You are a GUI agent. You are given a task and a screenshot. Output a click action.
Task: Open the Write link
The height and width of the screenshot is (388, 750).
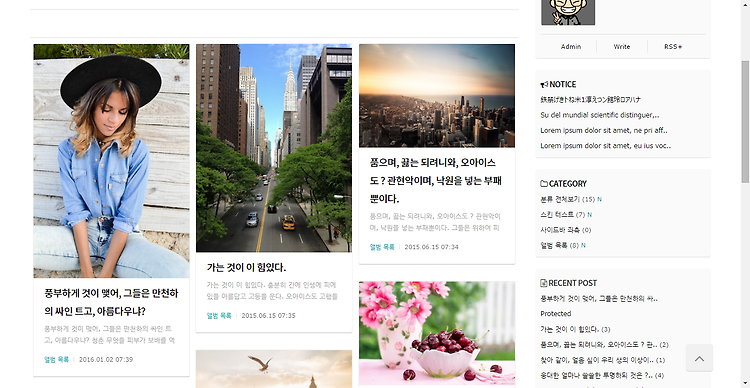(x=622, y=47)
